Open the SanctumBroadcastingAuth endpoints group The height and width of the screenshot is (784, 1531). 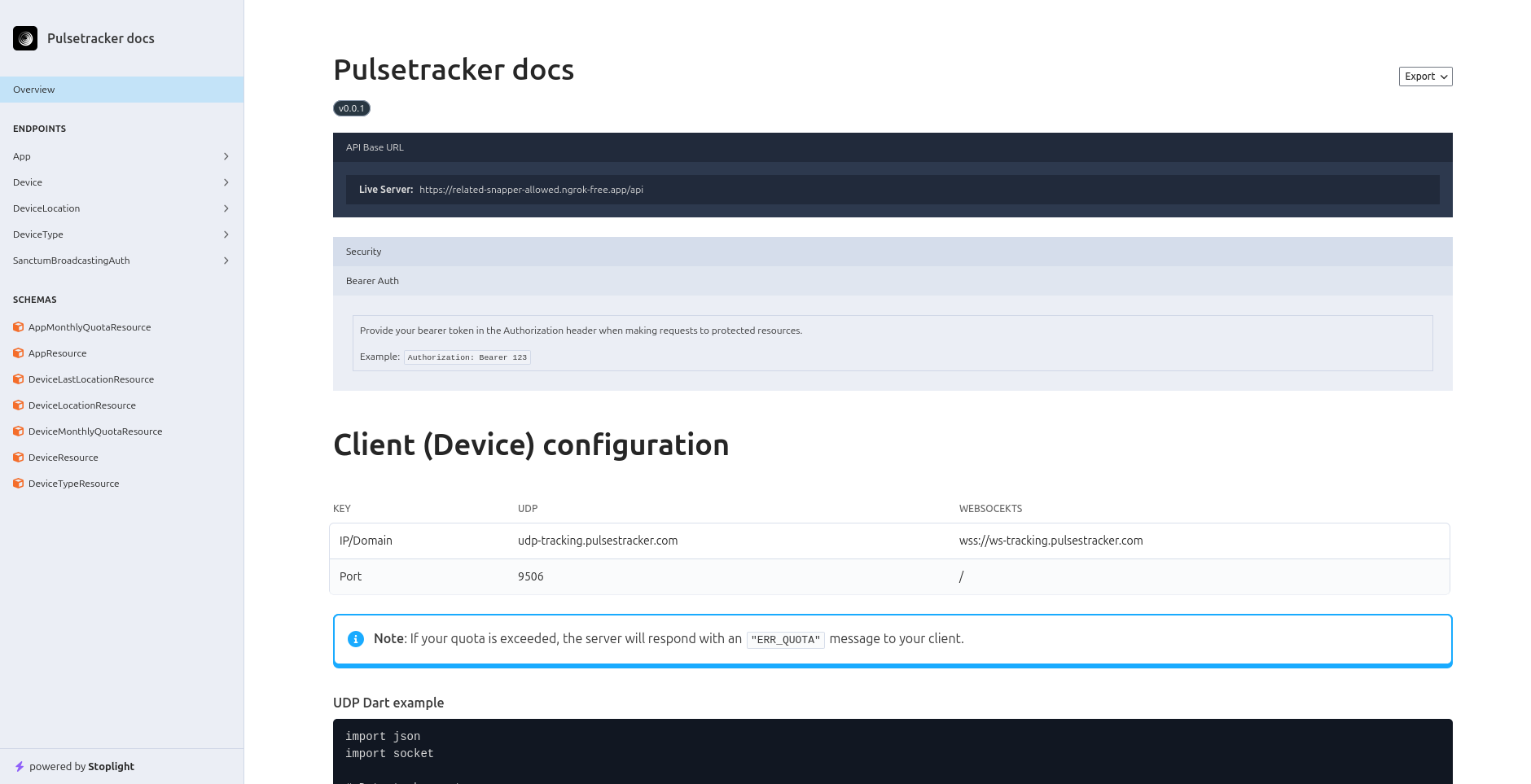[x=121, y=261]
